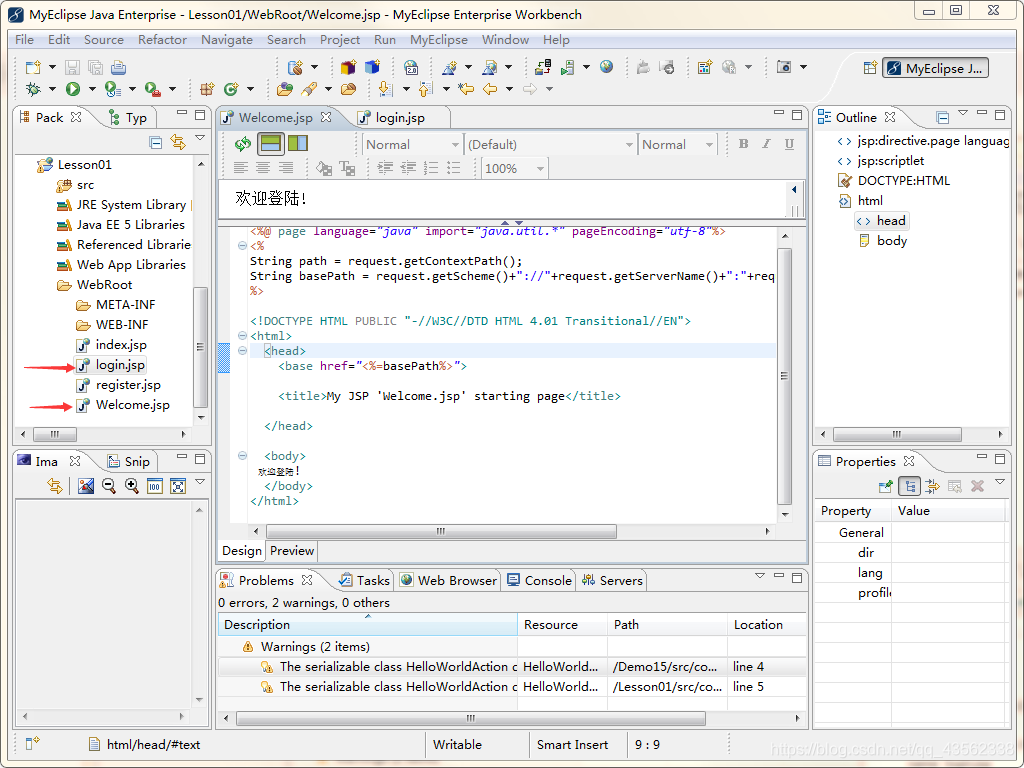Collapse the head tag fold in code editor
Viewport: 1024px width, 768px height.
click(x=243, y=351)
